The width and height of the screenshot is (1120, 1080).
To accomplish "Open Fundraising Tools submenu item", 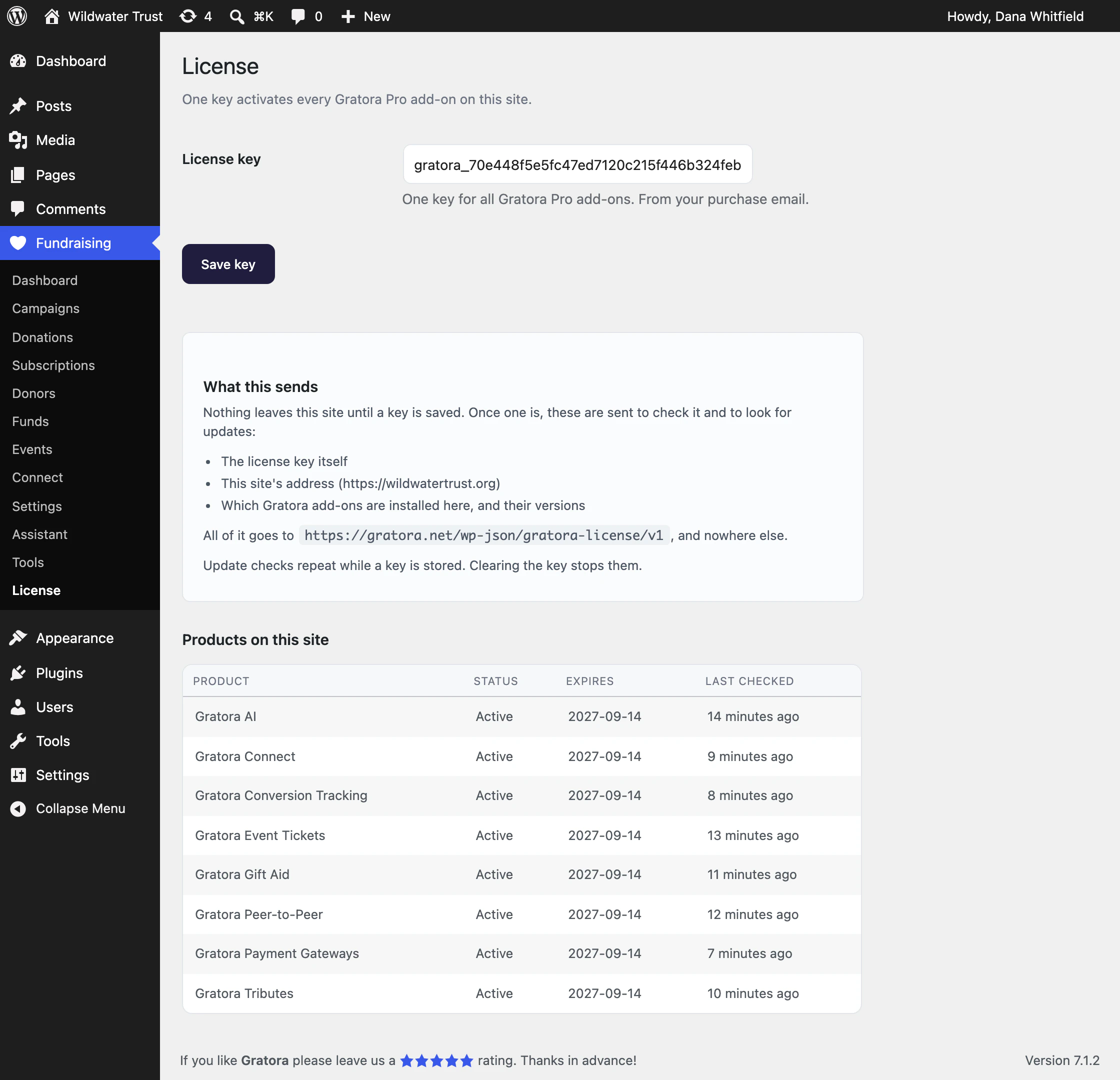I will pos(28,562).
